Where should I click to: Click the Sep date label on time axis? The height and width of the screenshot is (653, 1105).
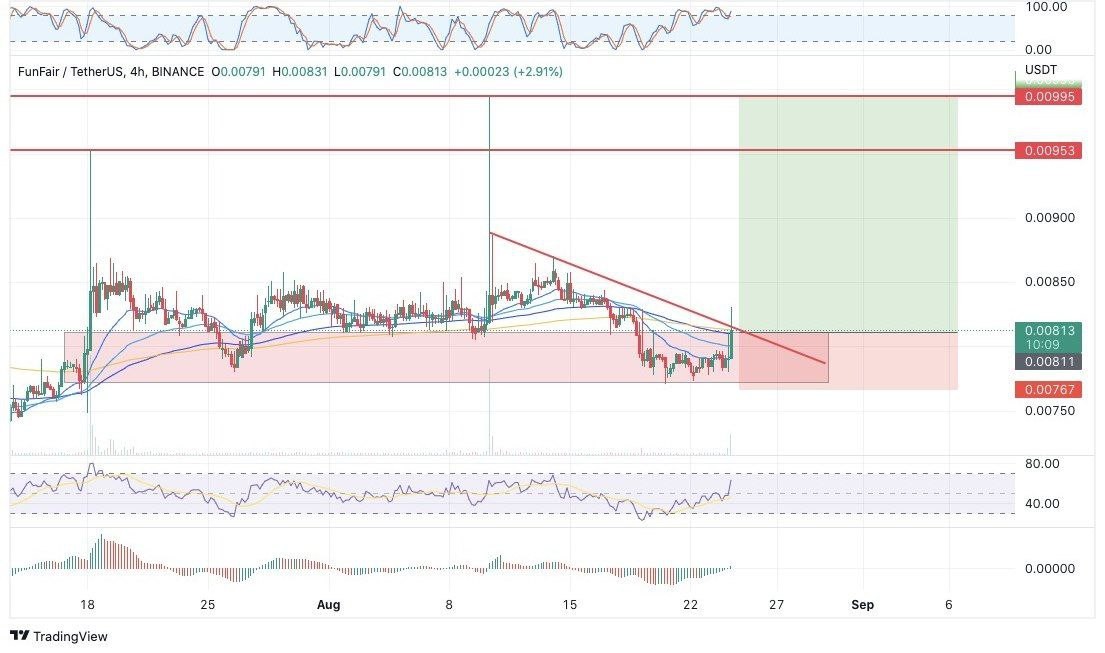point(863,604)
